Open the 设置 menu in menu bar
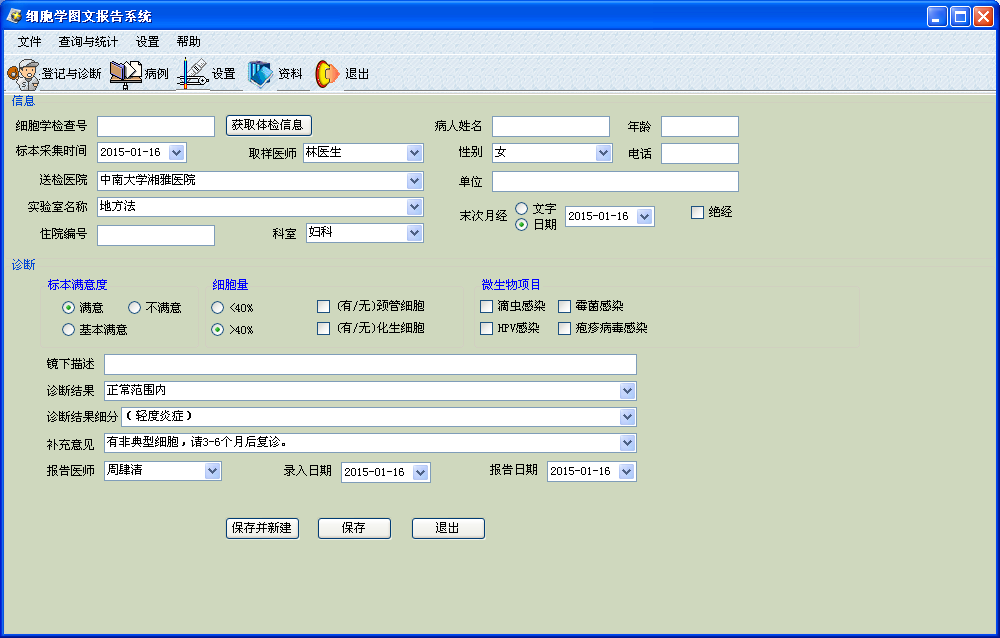Screen dimensions: 1000x638 click(x=147, y=41)
